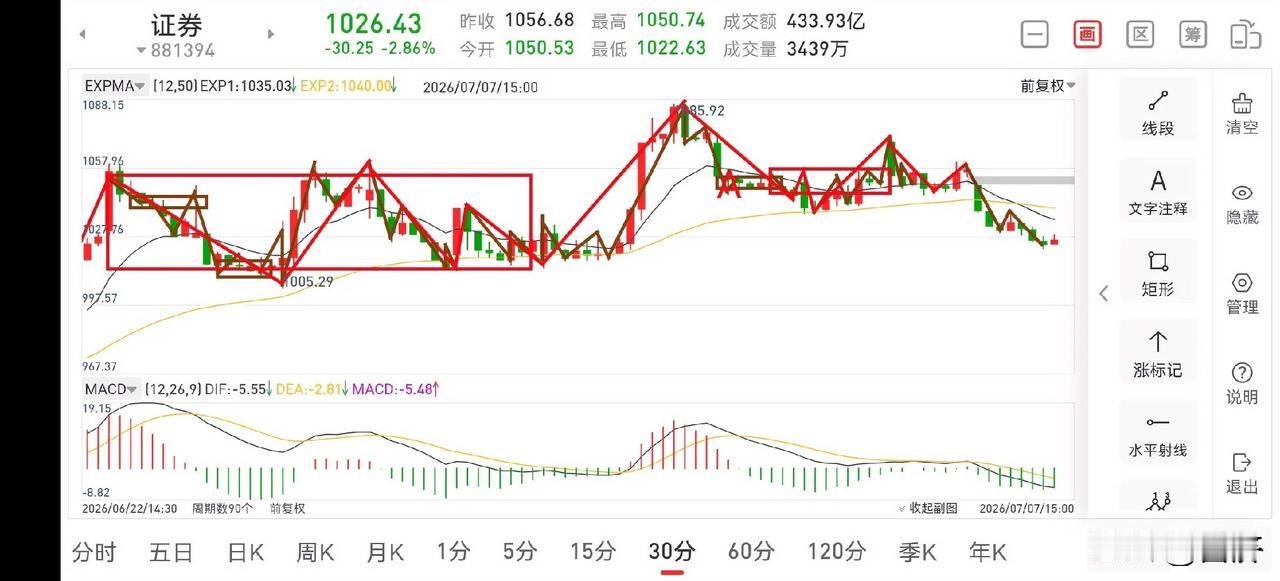Click the EXP2:1040.00 value

pos(346,86)
